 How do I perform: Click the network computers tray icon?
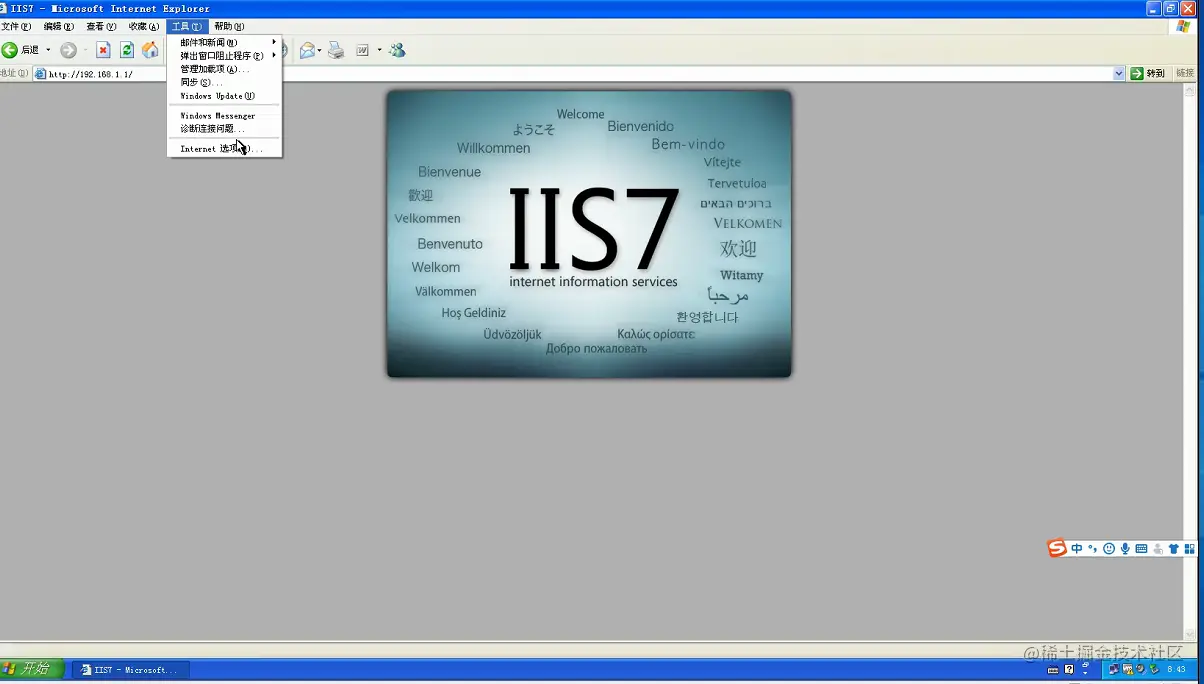coord(1115,669)
